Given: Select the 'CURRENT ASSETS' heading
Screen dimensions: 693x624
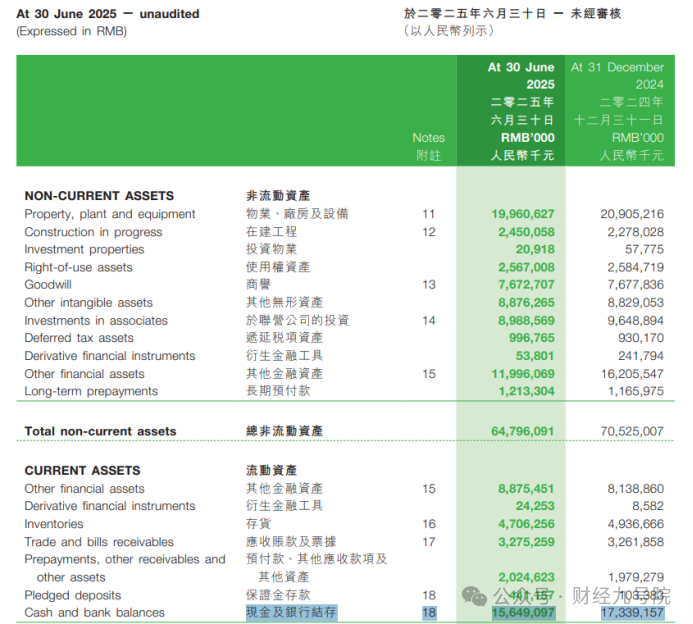Looking at the screenshot, I should pos(82,471).
